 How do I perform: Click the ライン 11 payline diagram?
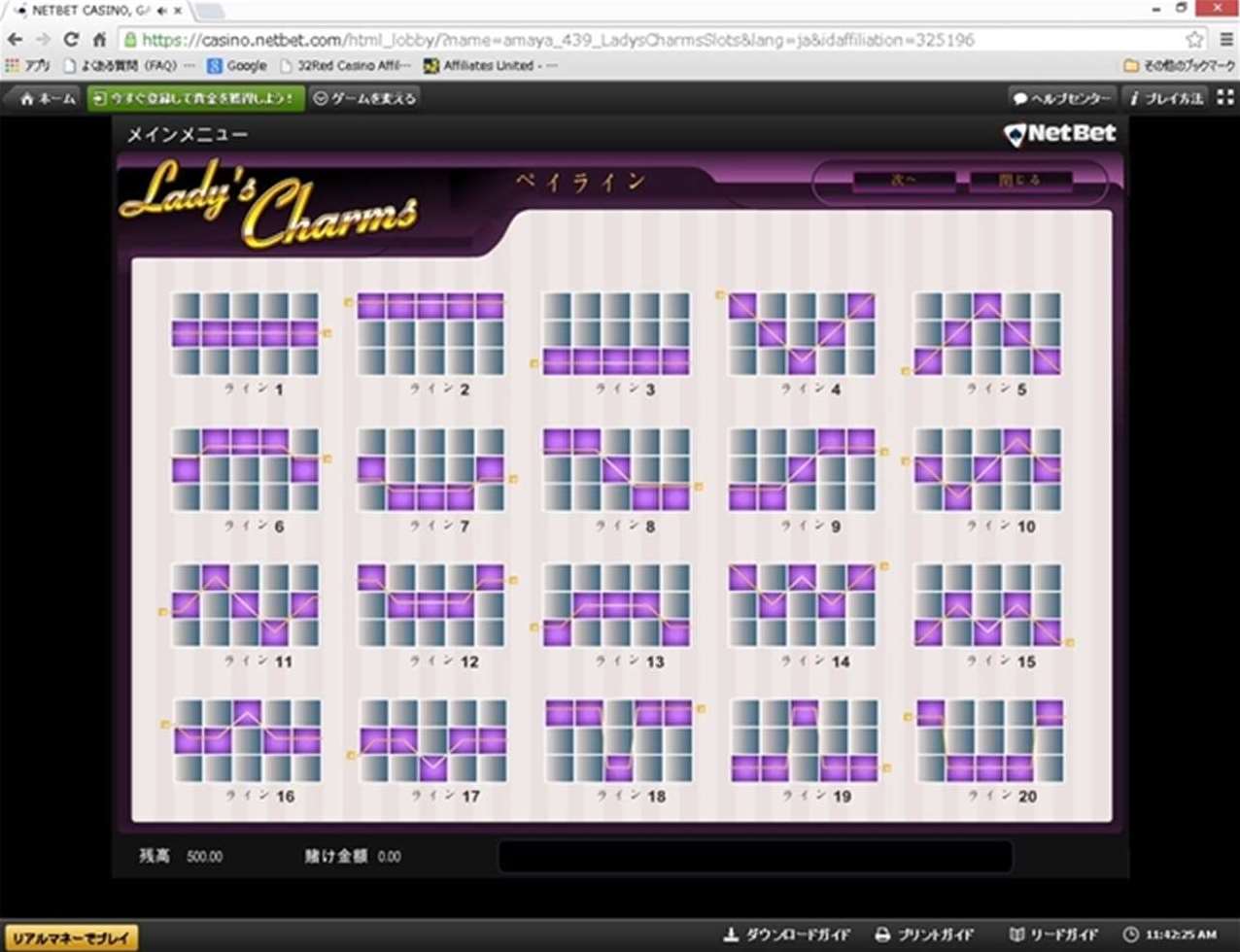(246, 605)
